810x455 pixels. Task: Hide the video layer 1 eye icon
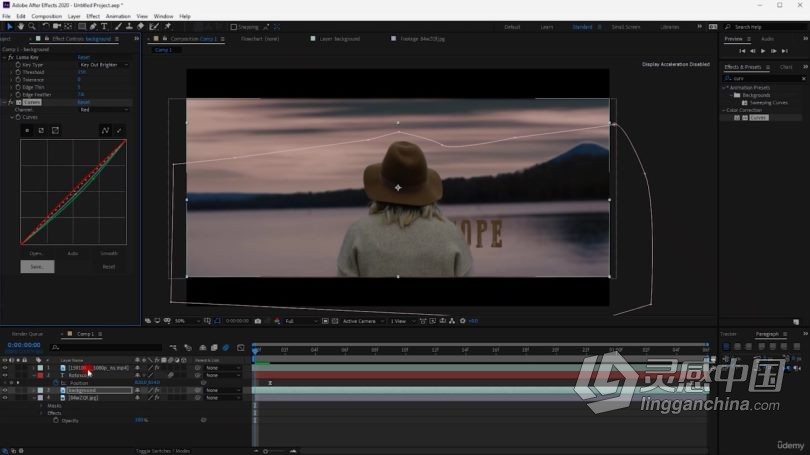[5, 368]
